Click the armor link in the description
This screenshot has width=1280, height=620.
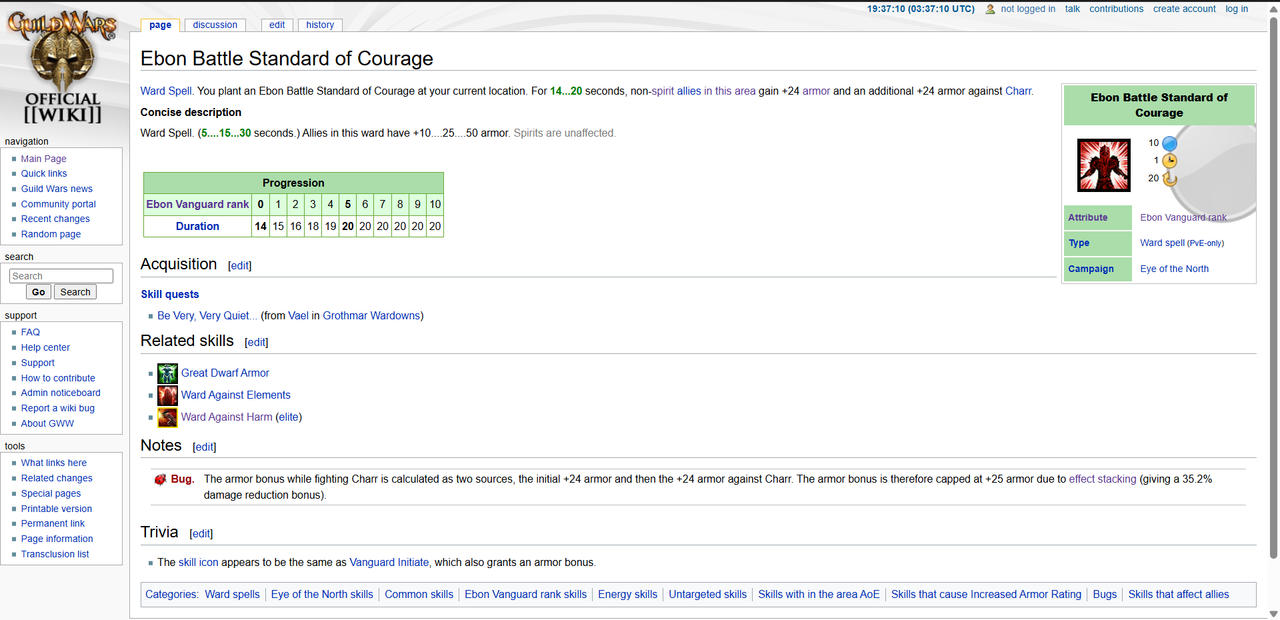[x=816, y=91]
